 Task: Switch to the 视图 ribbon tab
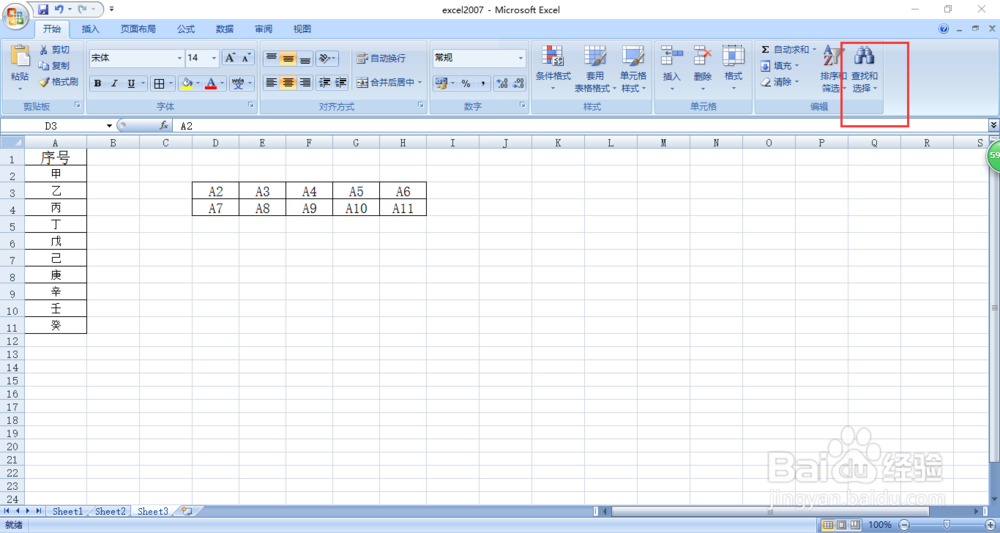pos(302,29)
